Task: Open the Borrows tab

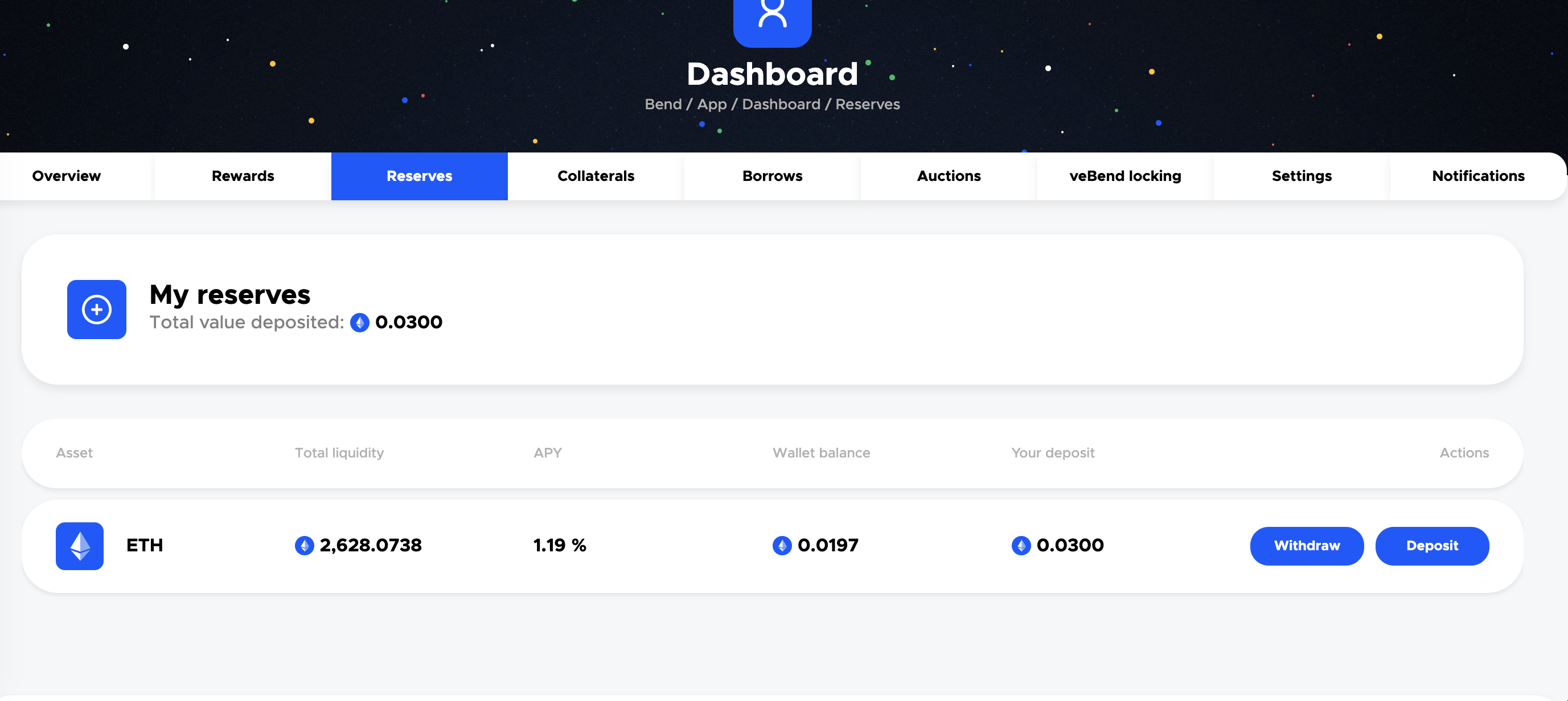Action: point(772,176)
